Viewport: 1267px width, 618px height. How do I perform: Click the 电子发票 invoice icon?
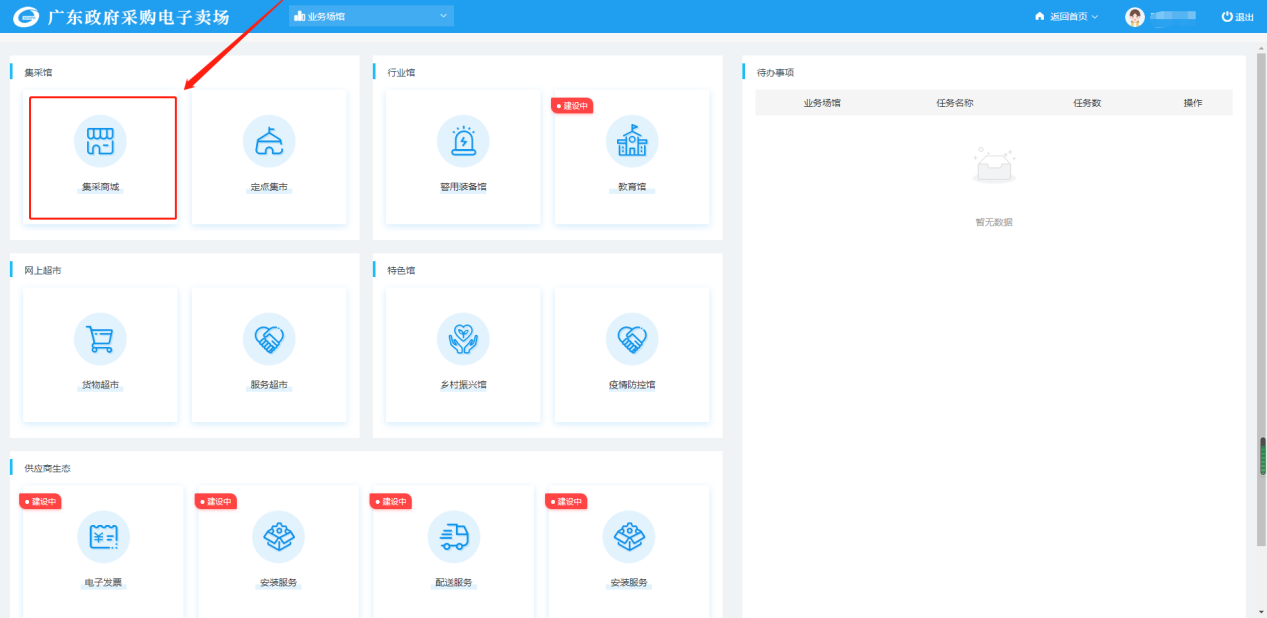point(103,537)
